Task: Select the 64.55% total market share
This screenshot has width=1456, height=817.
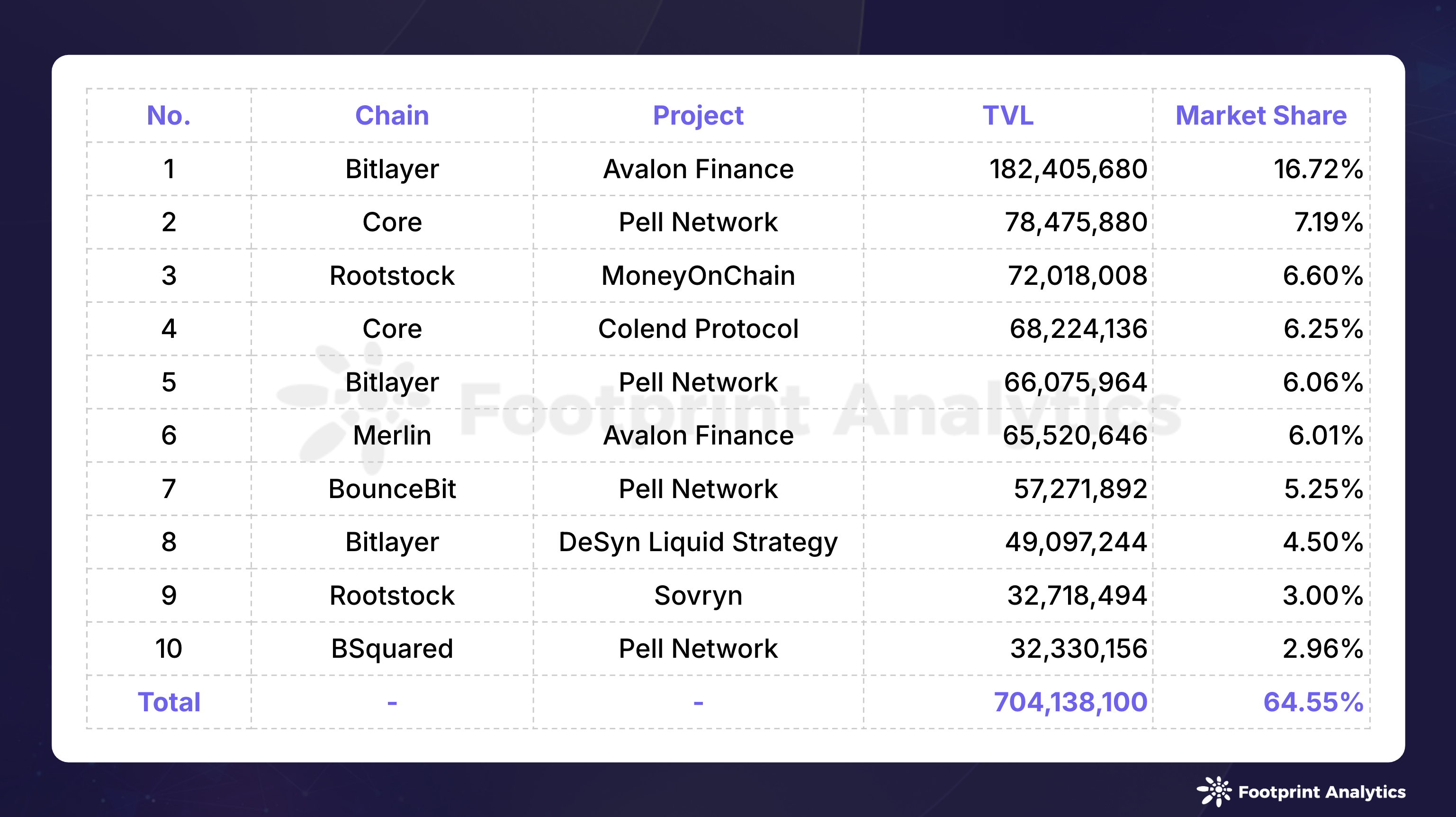Action: (x=1312, y=702)
